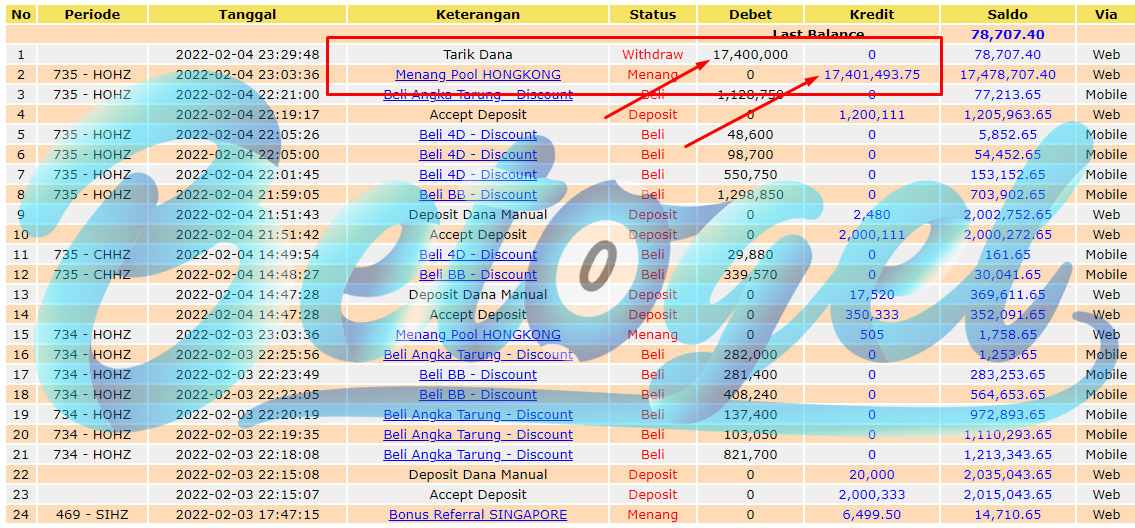
Task: Open Beli BB - Discount link in row 8
Action: [478, 195]
